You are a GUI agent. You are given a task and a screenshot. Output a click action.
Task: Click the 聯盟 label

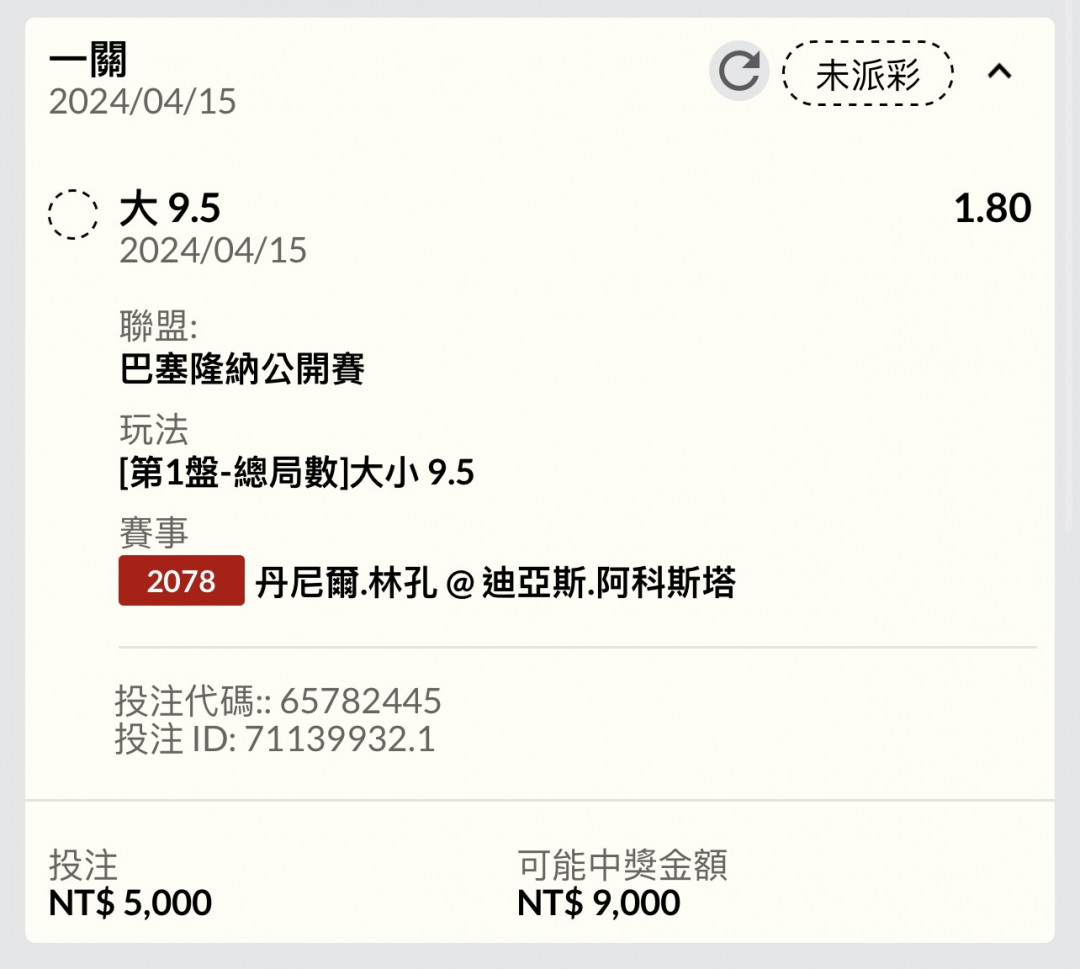click(158, 325)
